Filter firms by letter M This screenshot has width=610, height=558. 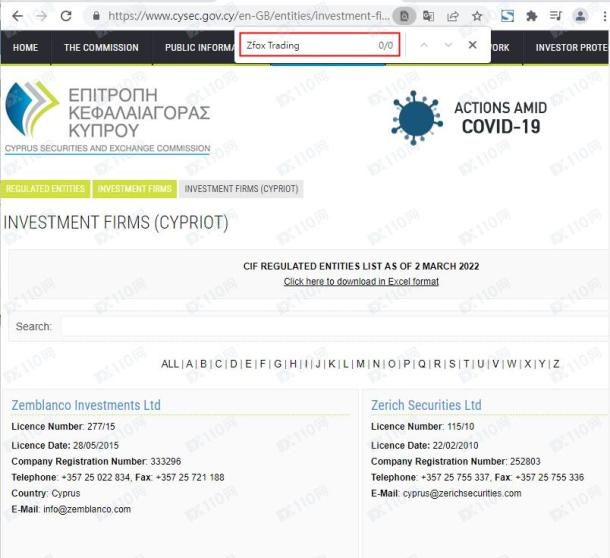[x=361, y=364]
